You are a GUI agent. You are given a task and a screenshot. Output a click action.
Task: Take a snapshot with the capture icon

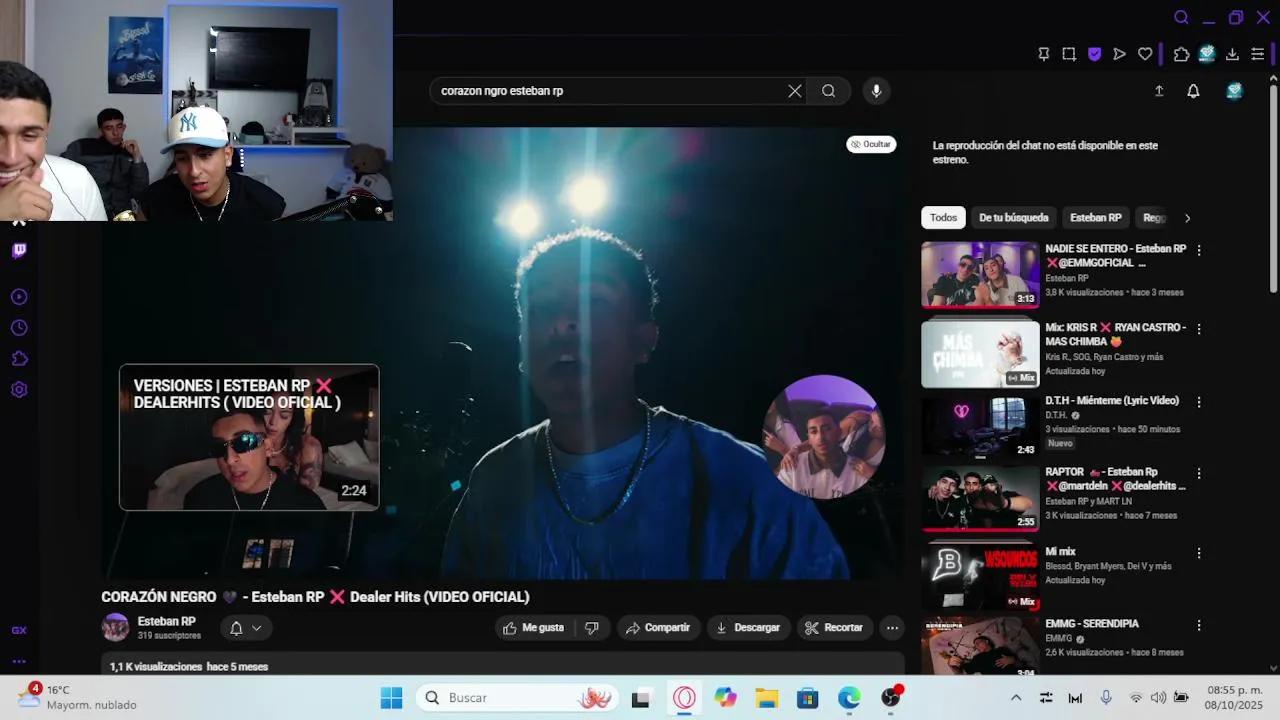(1069, 54)
